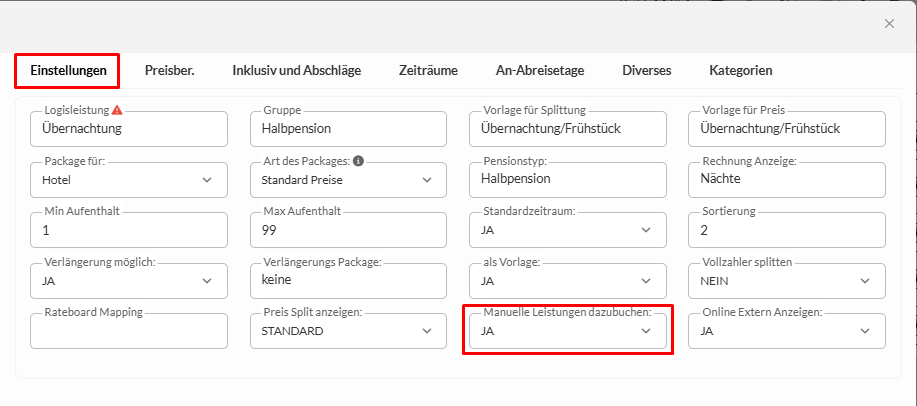Screen dimensions: 917x406
Task: Switch to the Preisber. tab
Action: coord(169,70)
